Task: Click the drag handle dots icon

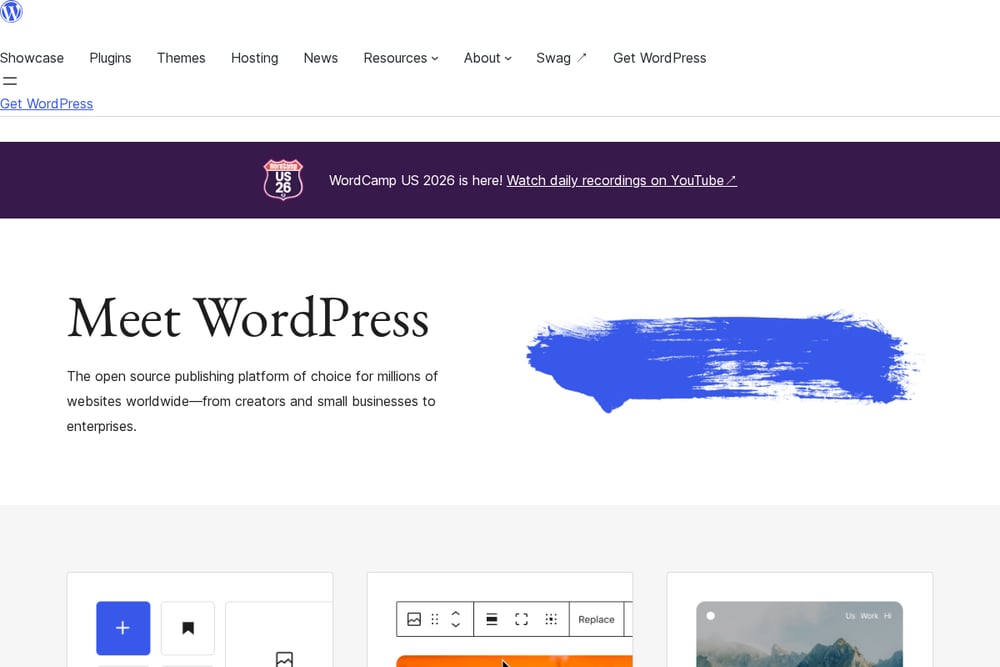Action: point(435,619)
